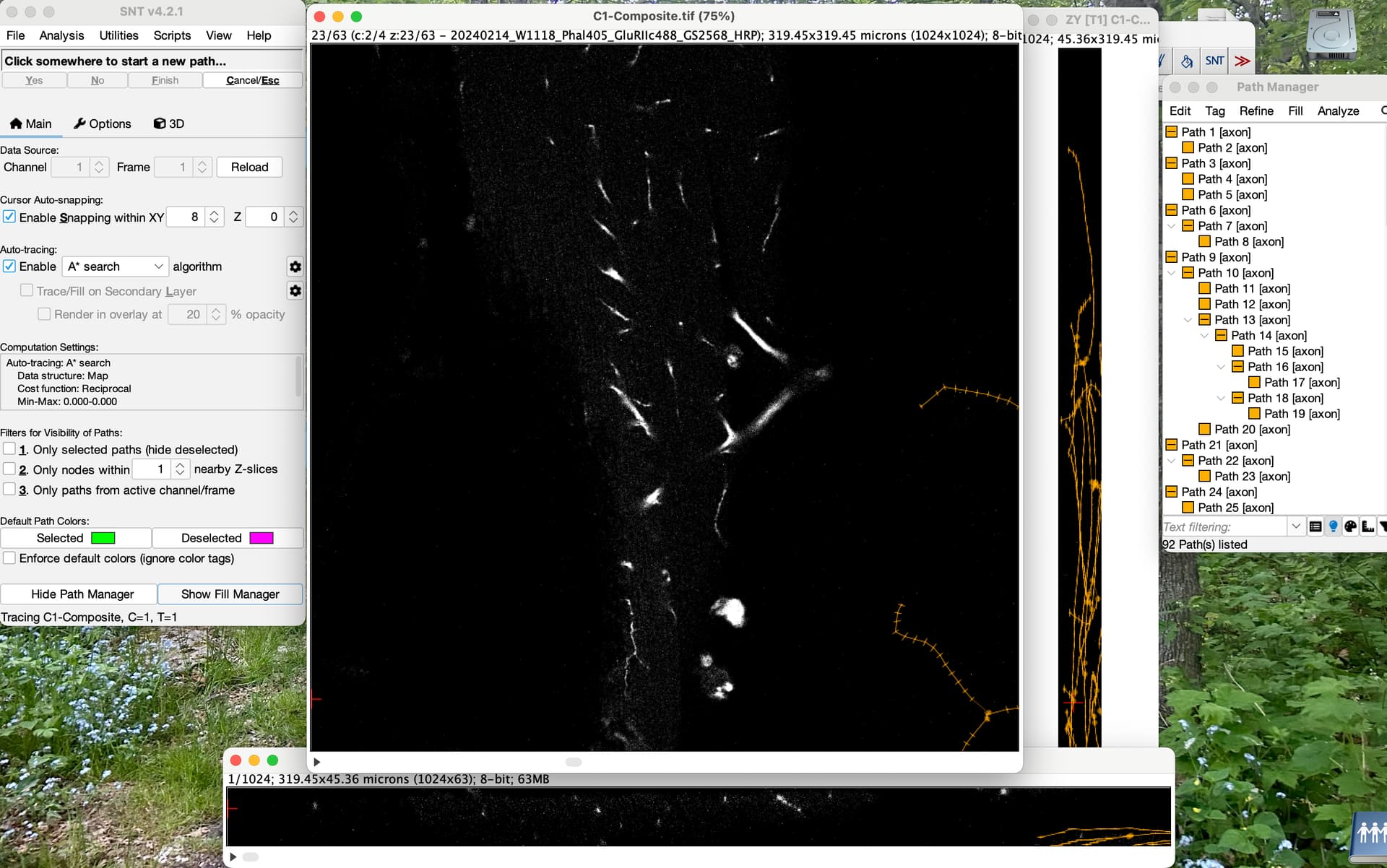Click Show Fill Manager
1387x868 pixels.
pyautogui.click(x=230, y=594)
